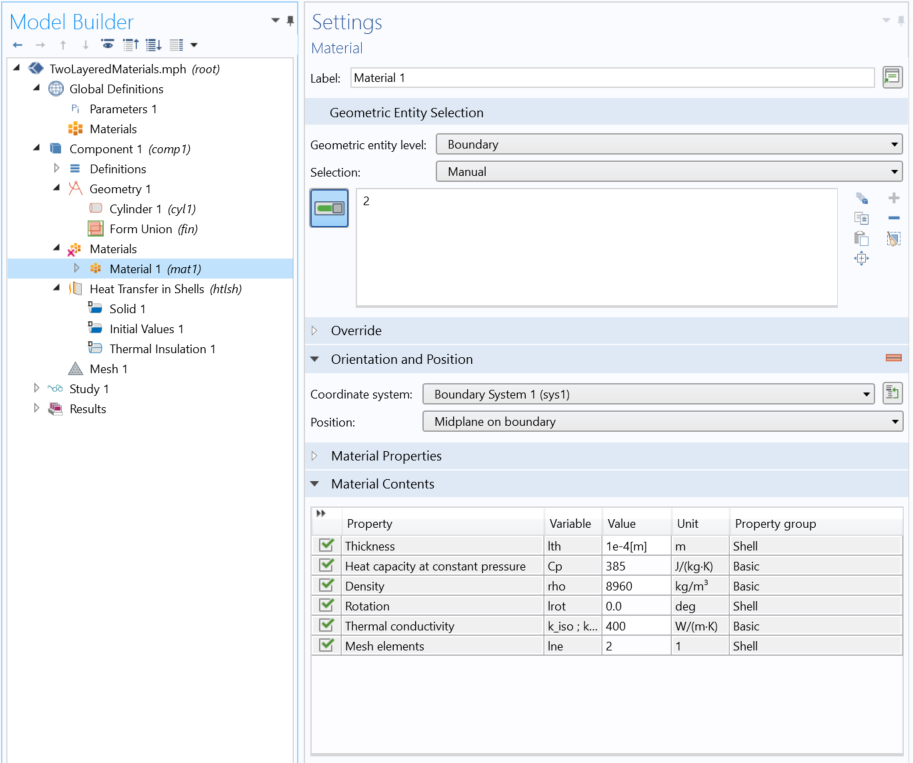Click the Paste Selection icon
This screenshot has width=913, height=763.
[861, 238]
